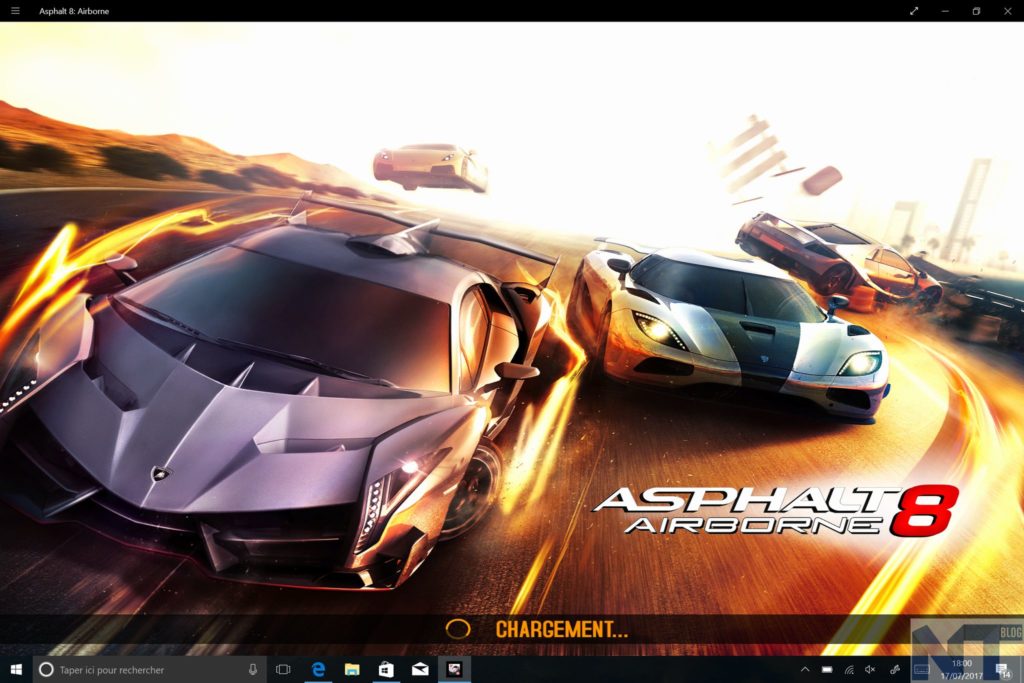Minimize the Asphalt 8 window
Viewport: 1024px width, 683px height.
click(x=945, y=10)
